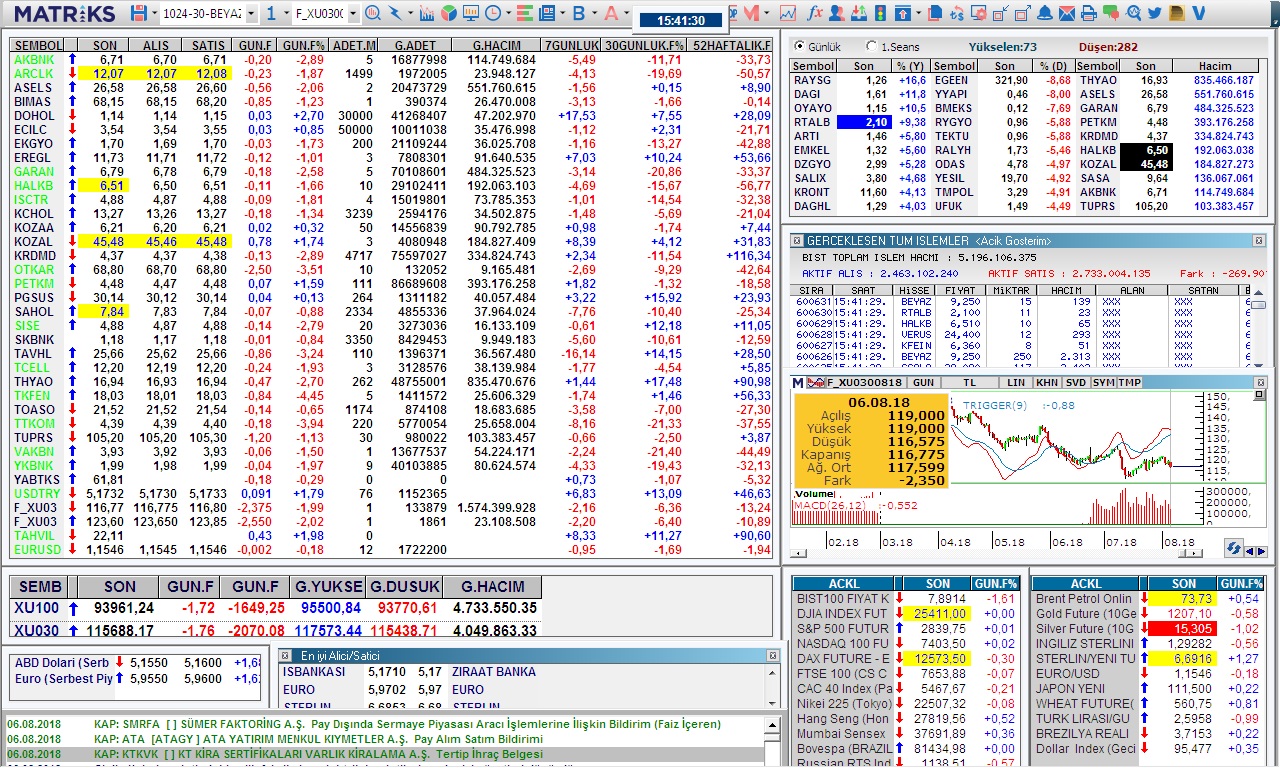Select the THYAO row in the watchlist

(391, 382)
